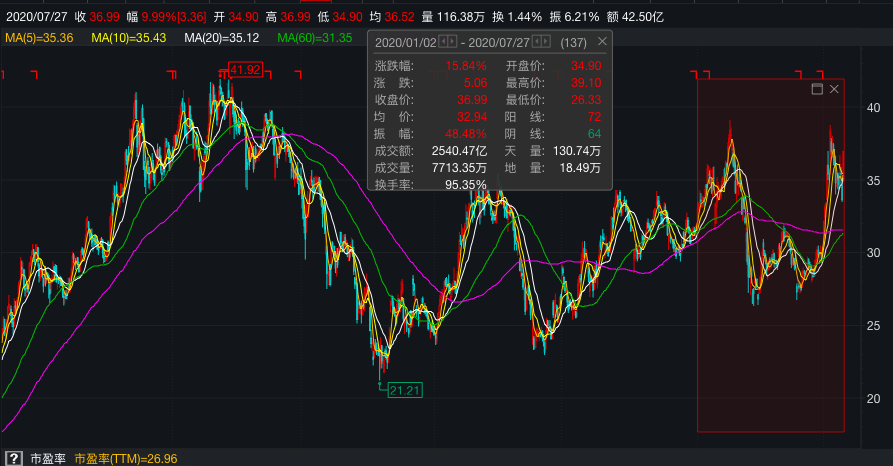Click the 换手率 95.35% value
The image size is (893, 466).
(x=464, y=184)
